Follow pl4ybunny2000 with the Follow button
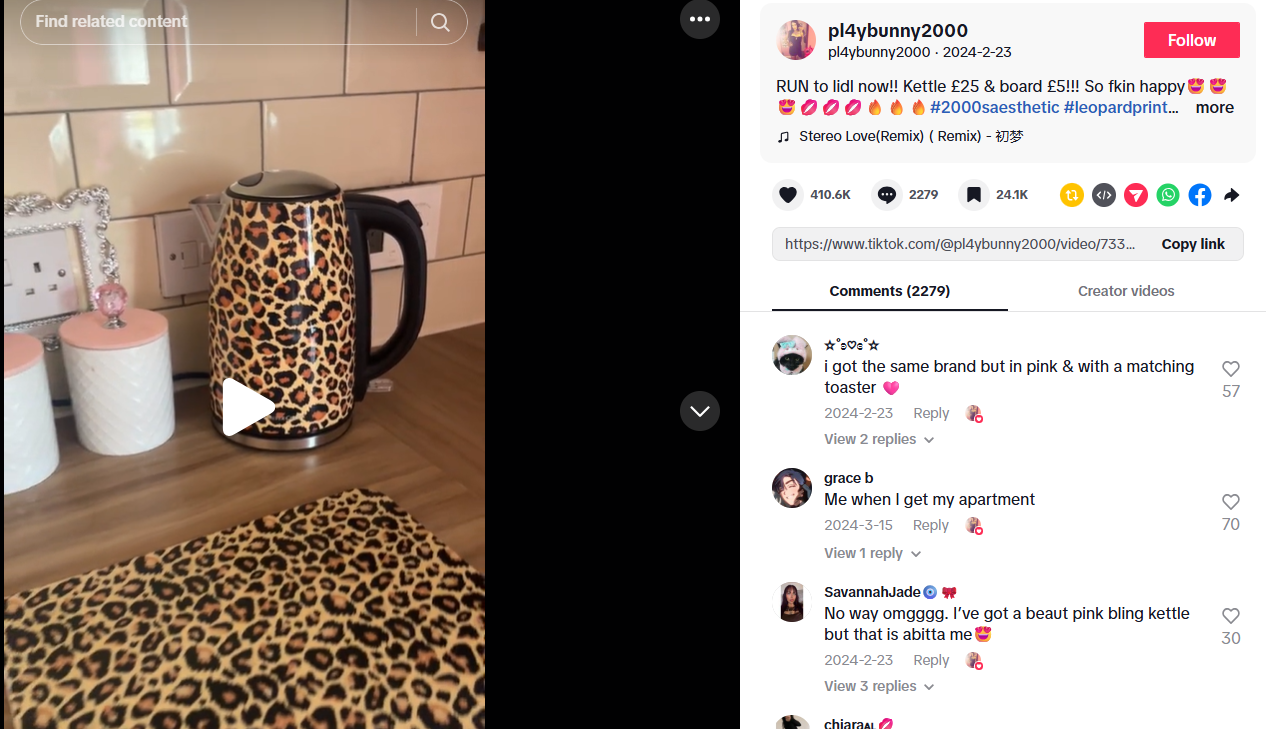Viewport: 1266px width, 729px height. pyautogui.click(x=1192, y=40)
